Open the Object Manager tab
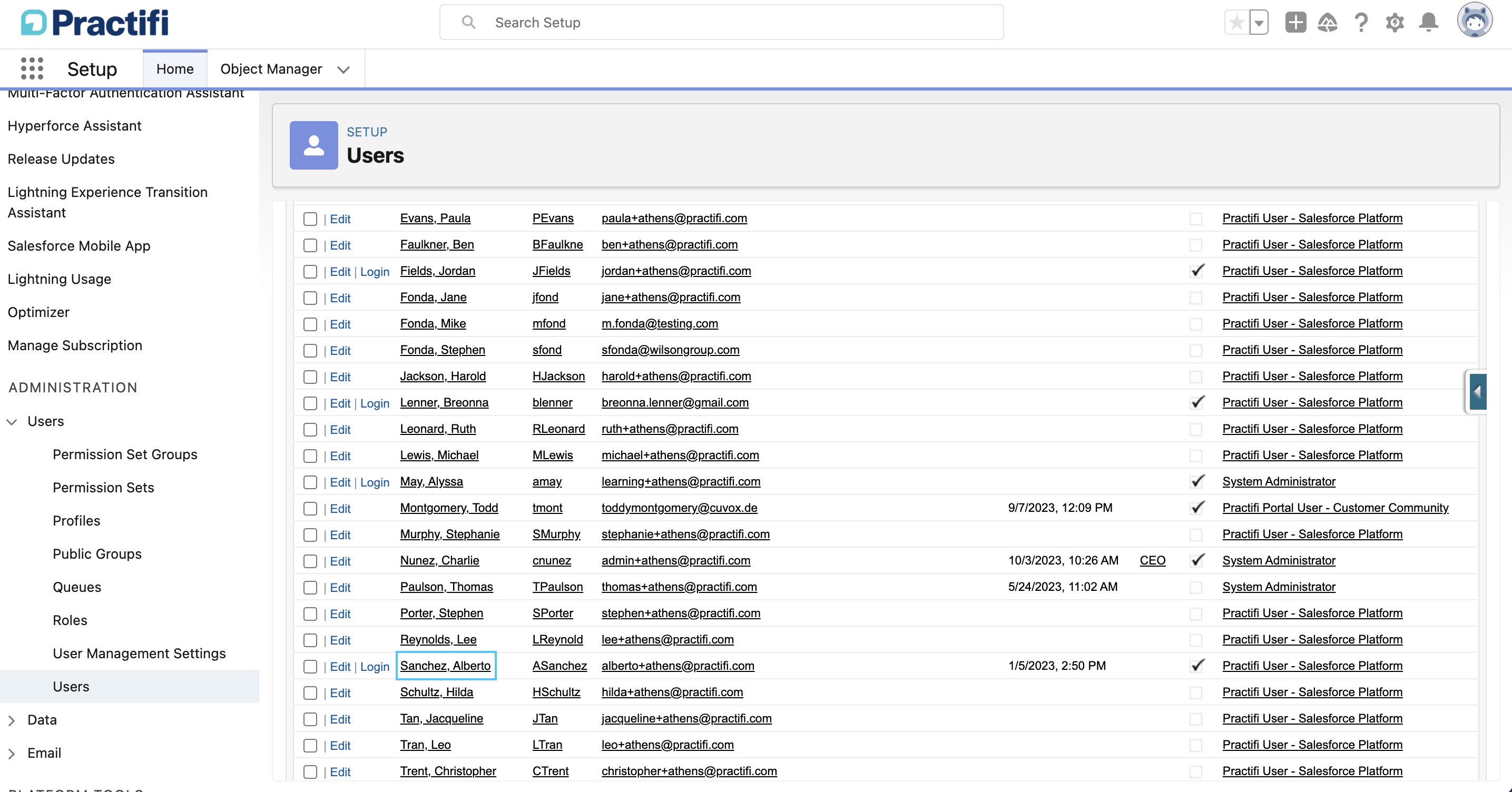The height and width of the screenshot is (792, 1512). pyautogui.click(x=271, y=68)
